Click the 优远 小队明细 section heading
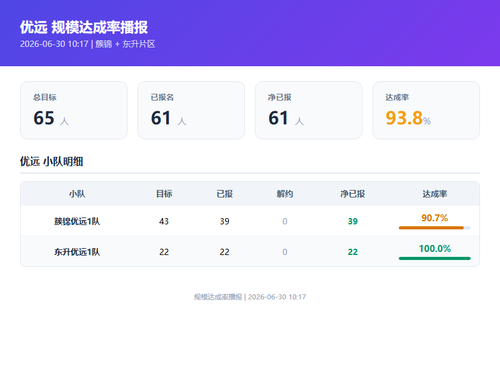Screen dimensions: 500x375 (51, 162)
